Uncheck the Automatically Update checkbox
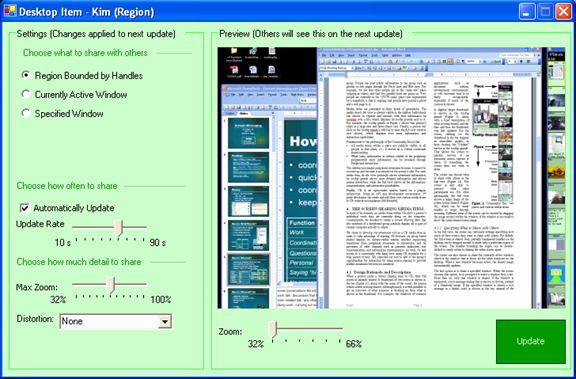Screen dimensions: 576x379 tap(25, 208)
